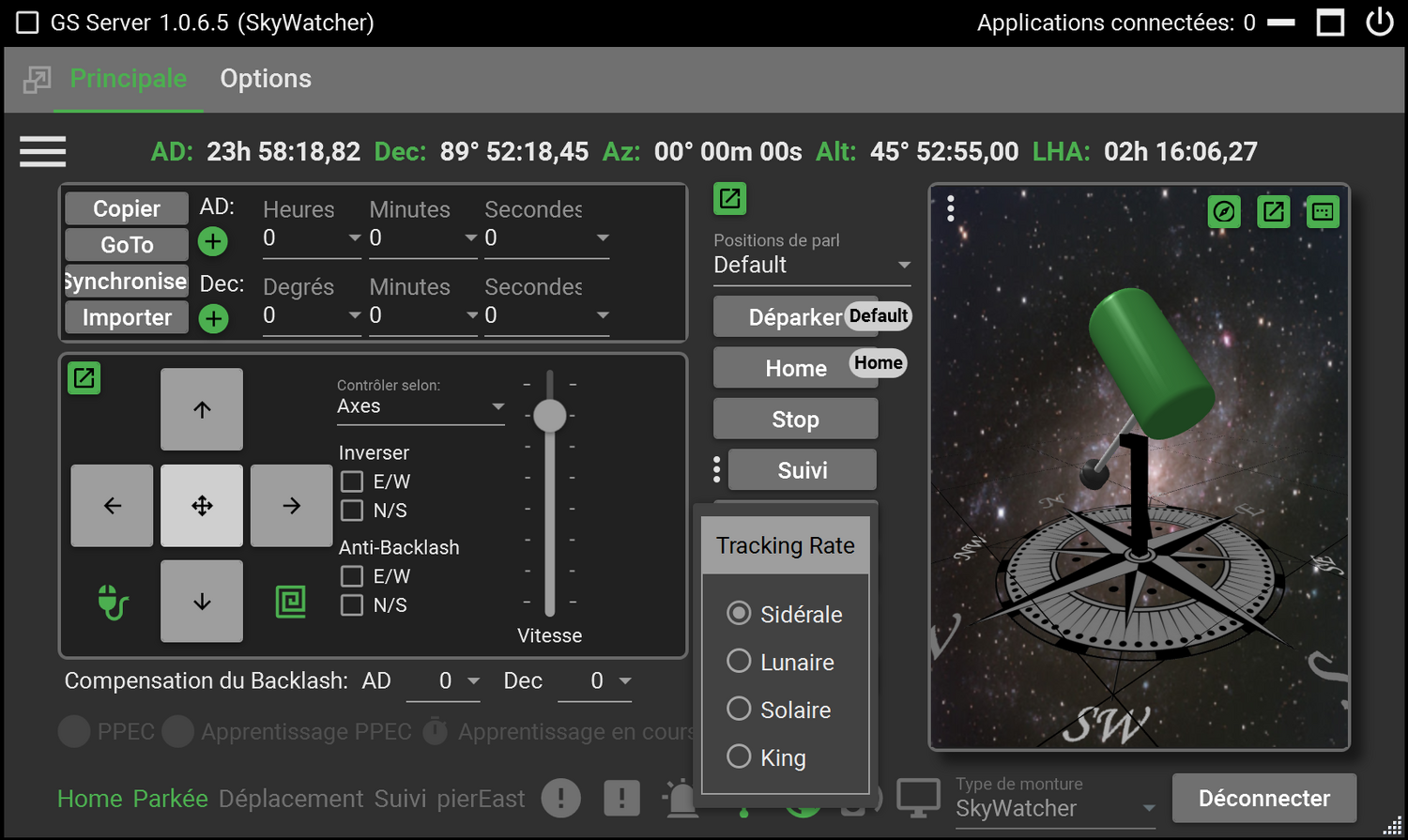Enable Anti-Backlash N/S checkbox
The height and width of the screenshot is (840, 1408).
(x=352, y=605)
